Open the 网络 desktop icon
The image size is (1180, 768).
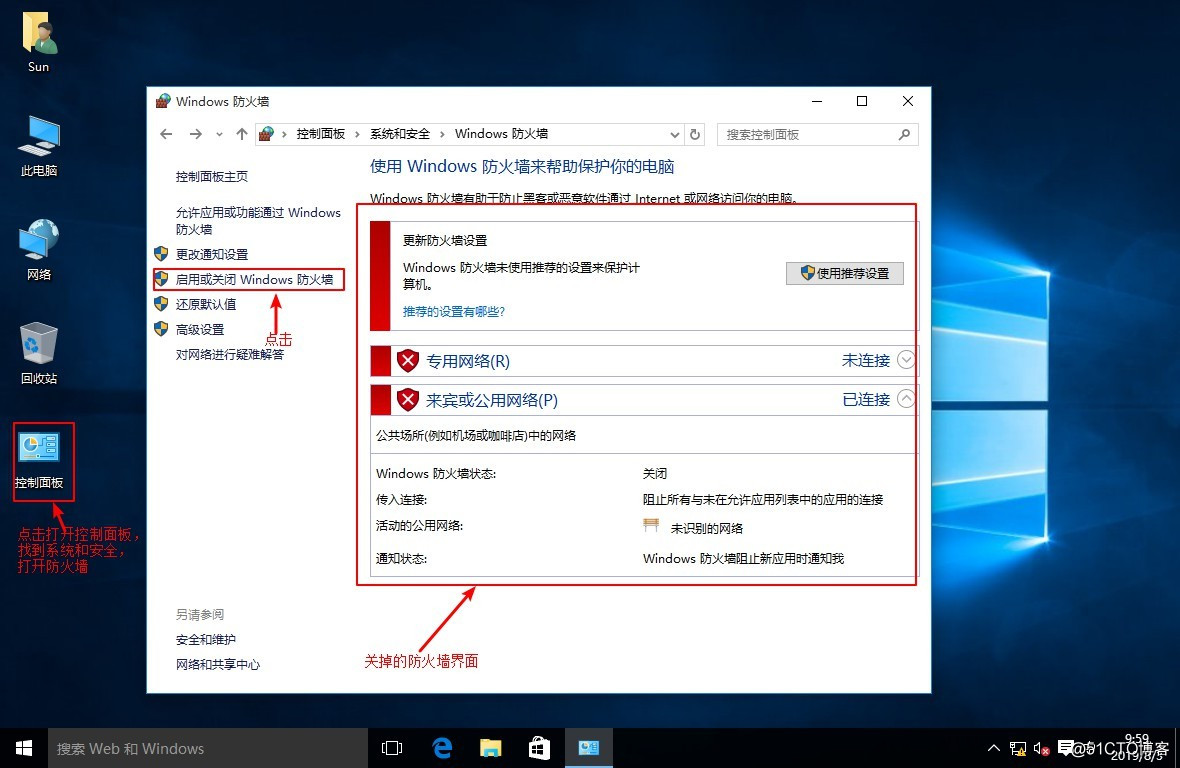tap(39, 250)
